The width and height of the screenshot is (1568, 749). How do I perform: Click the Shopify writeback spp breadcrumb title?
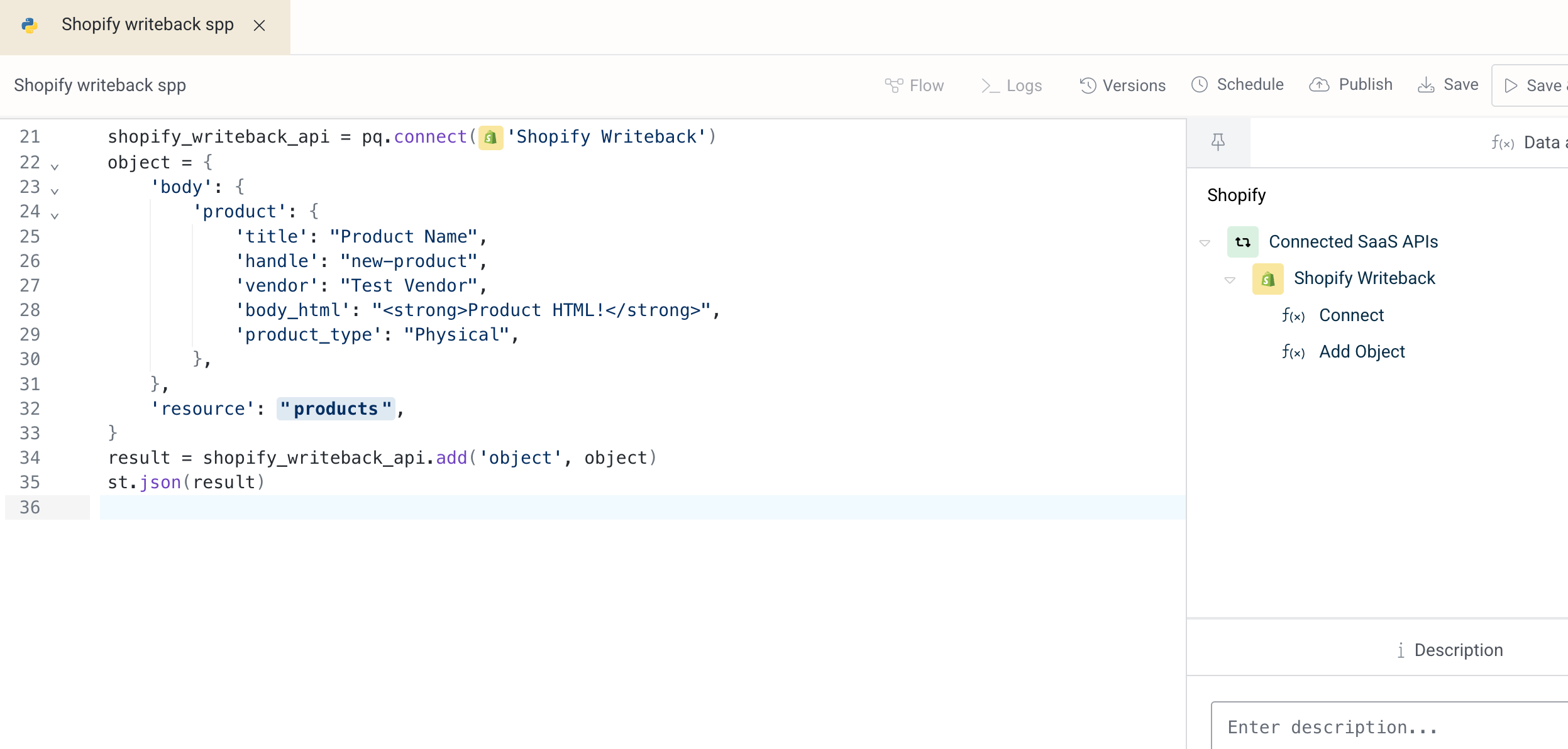[x=100, y=85]
